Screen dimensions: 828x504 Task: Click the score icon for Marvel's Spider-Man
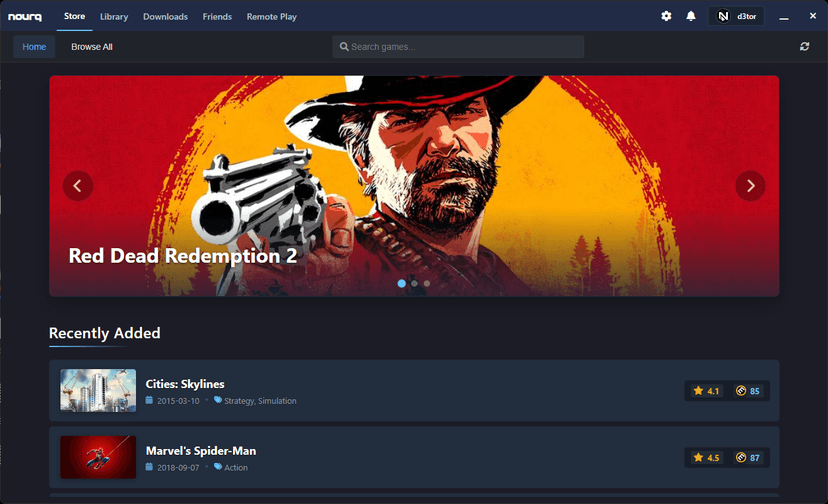(x=741, y=457)
